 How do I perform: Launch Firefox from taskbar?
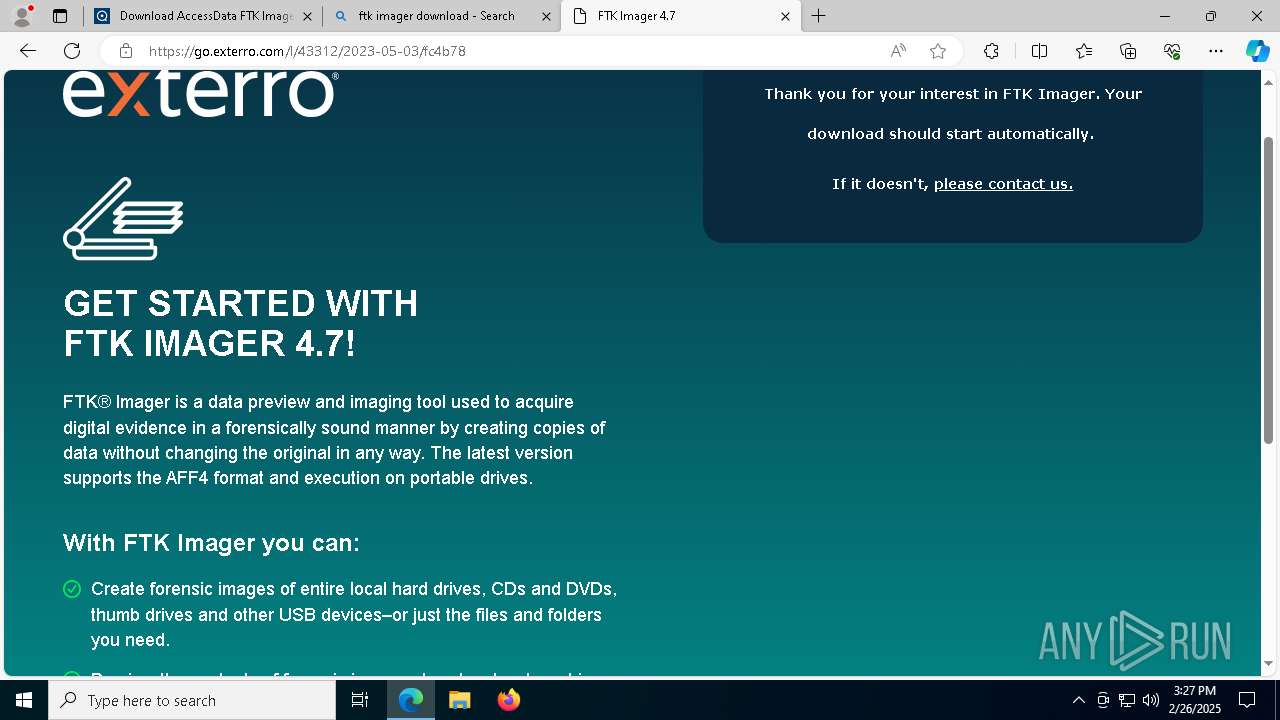508,700
